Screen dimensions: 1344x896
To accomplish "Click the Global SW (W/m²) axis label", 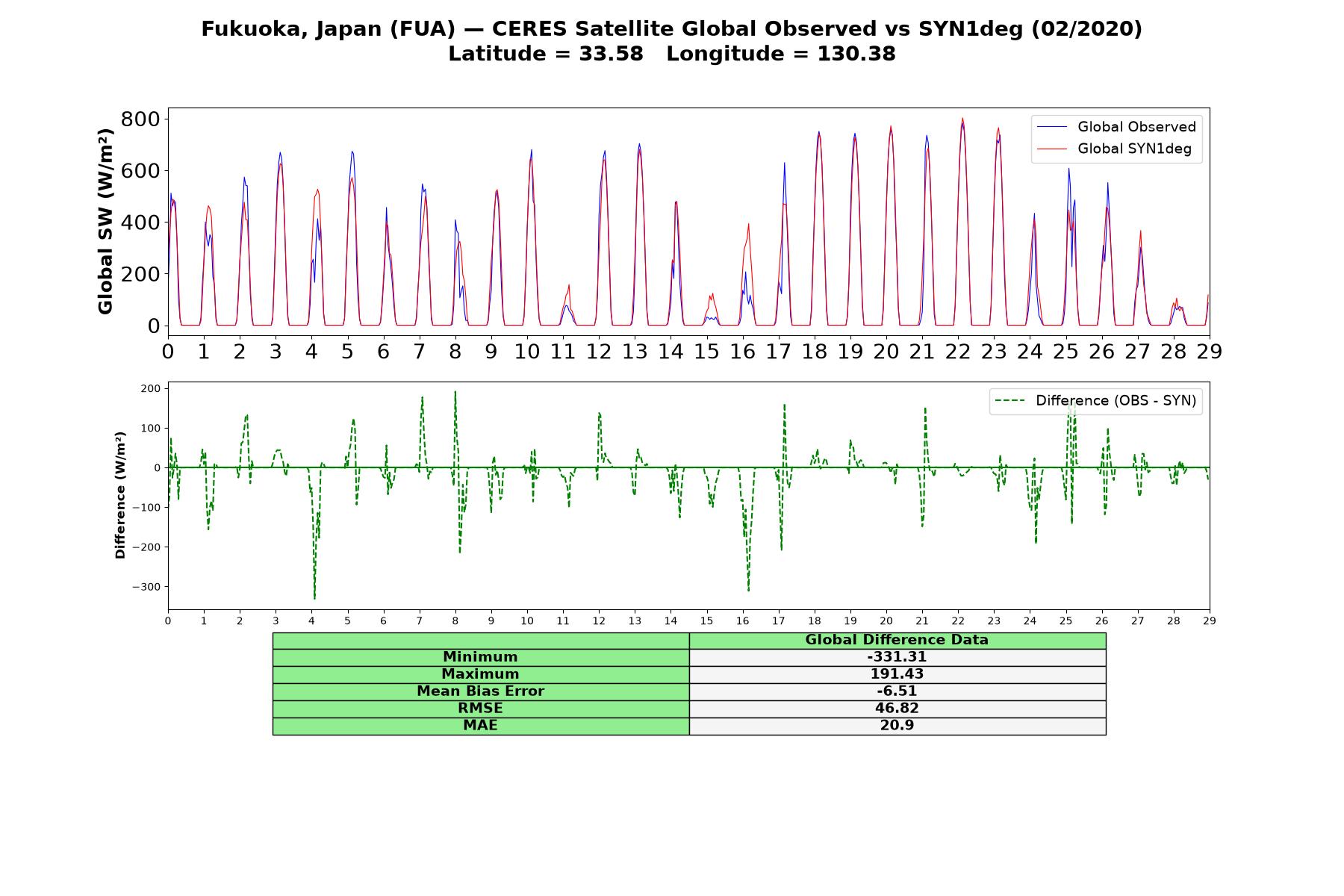I will click(106, 221).
